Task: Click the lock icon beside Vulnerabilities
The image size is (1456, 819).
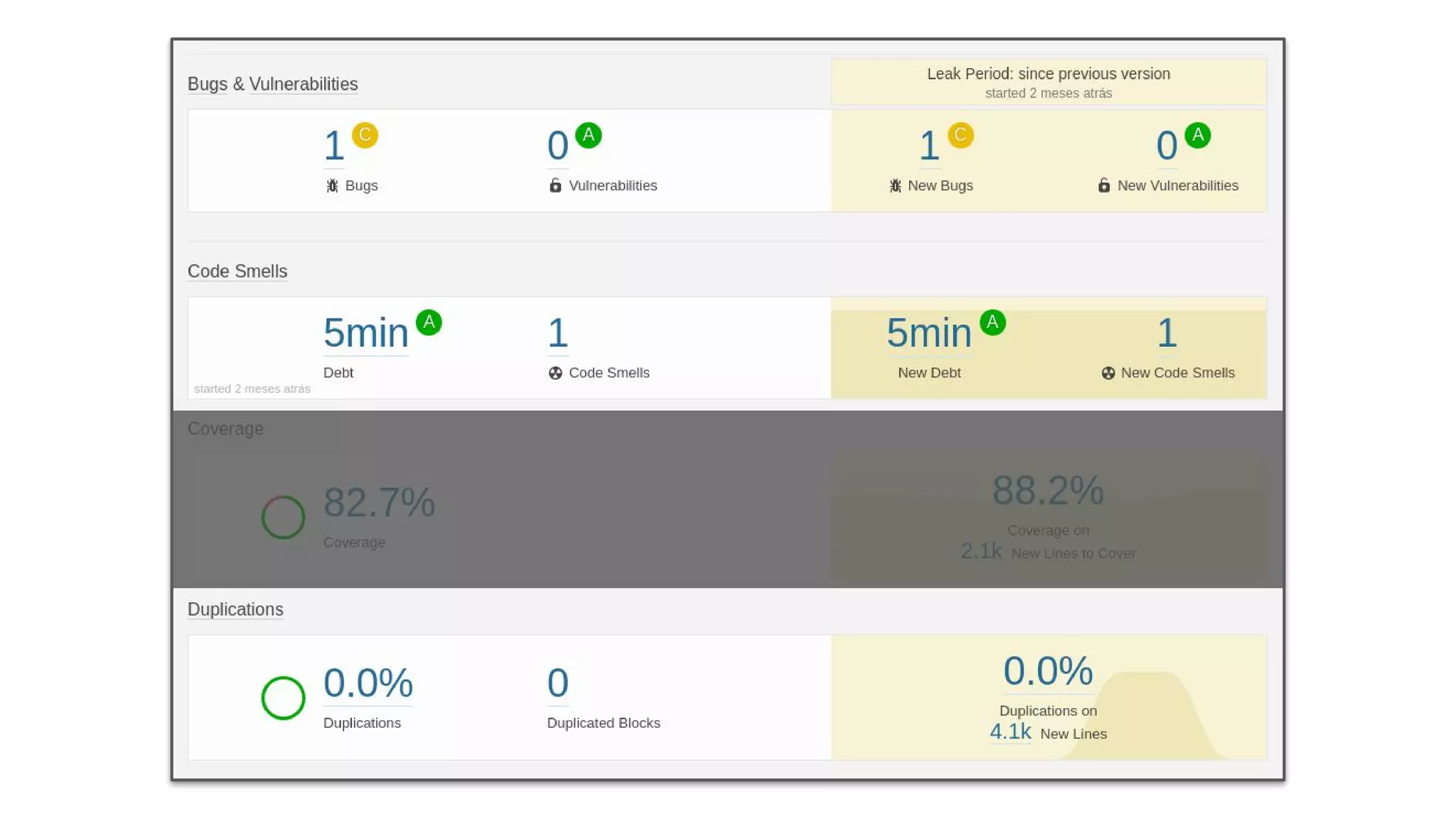Action: coord(555,186)
